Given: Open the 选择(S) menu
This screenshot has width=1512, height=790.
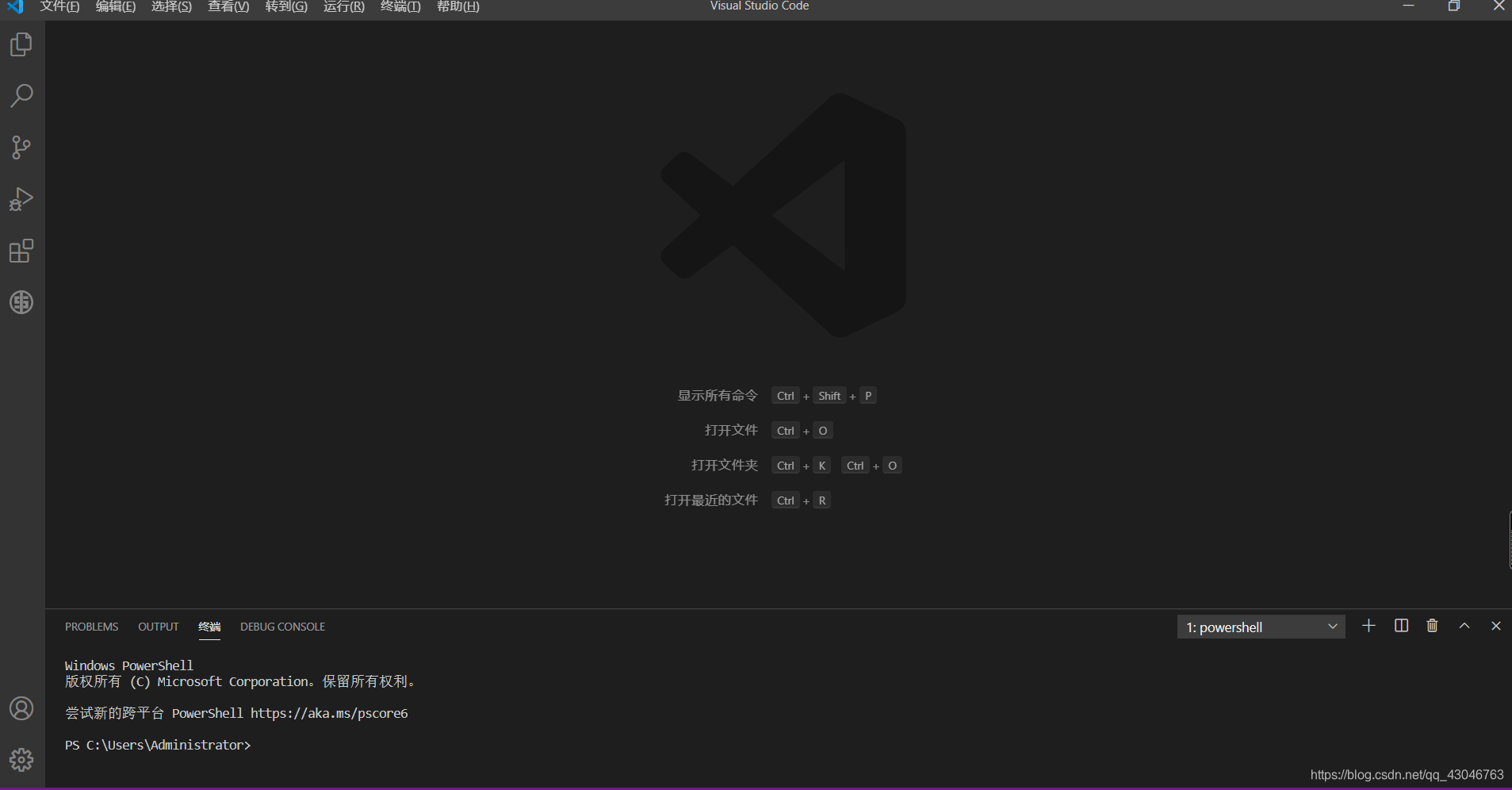Looking at the screenshot, I should [x=171, y=6].
